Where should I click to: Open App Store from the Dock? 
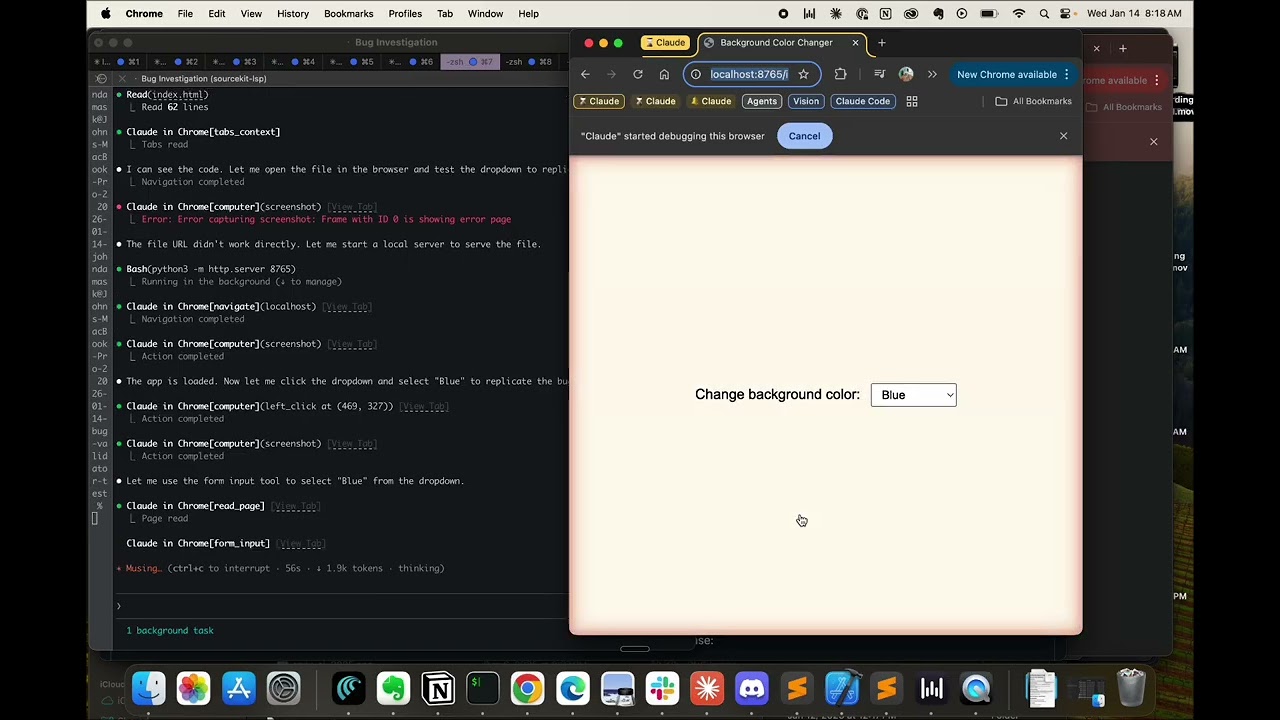(239, 688)
